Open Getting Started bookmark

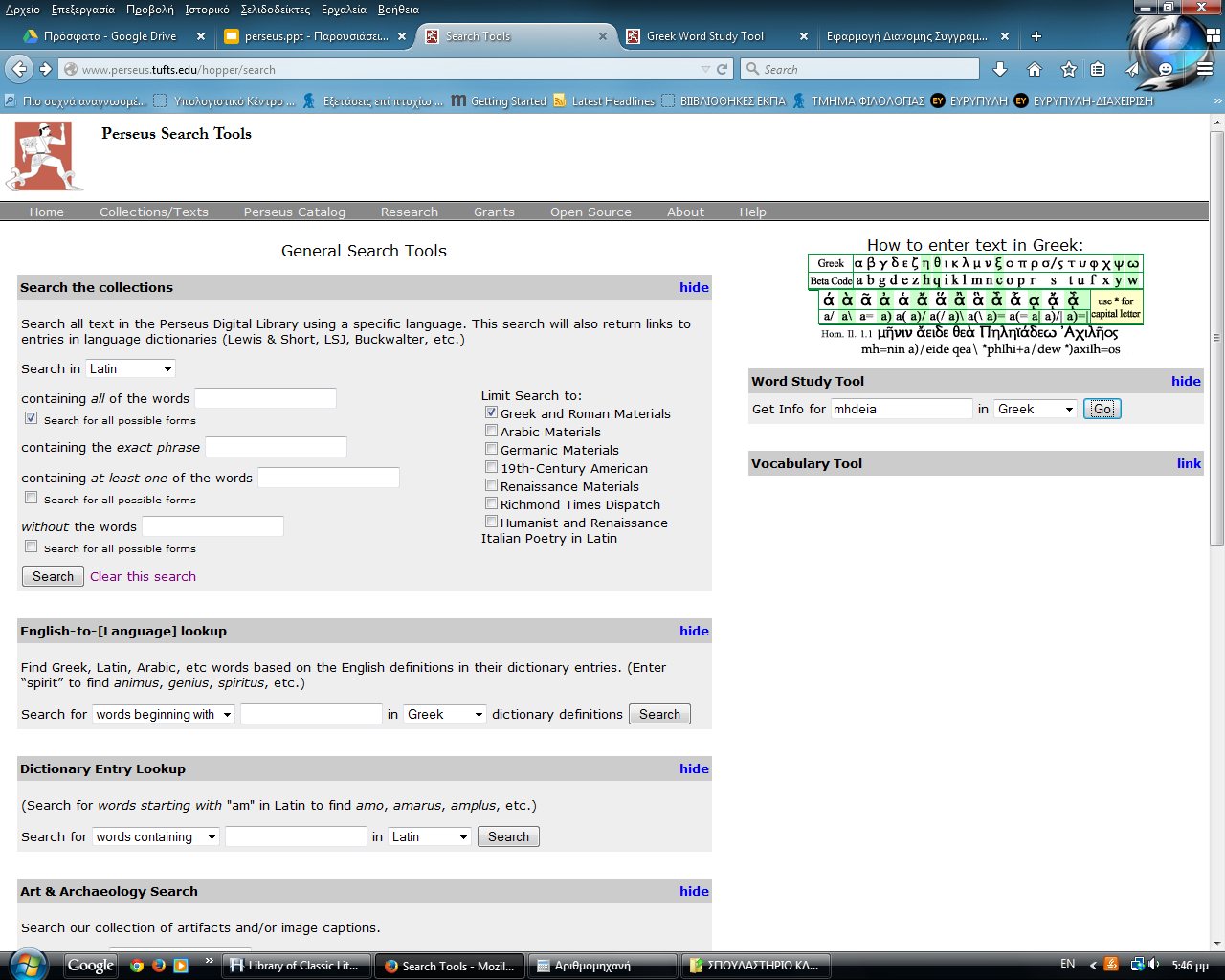[x=498, y=100]
